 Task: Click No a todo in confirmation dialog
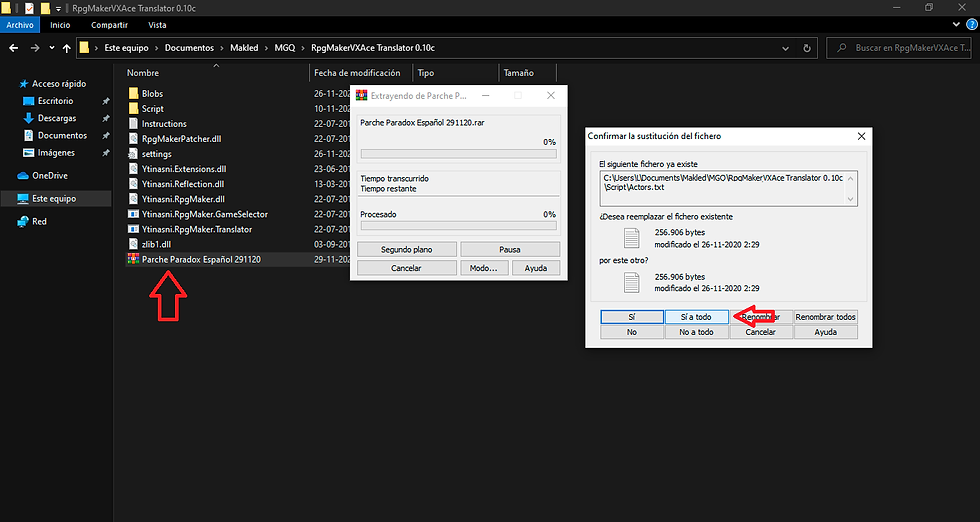[696, 332]
